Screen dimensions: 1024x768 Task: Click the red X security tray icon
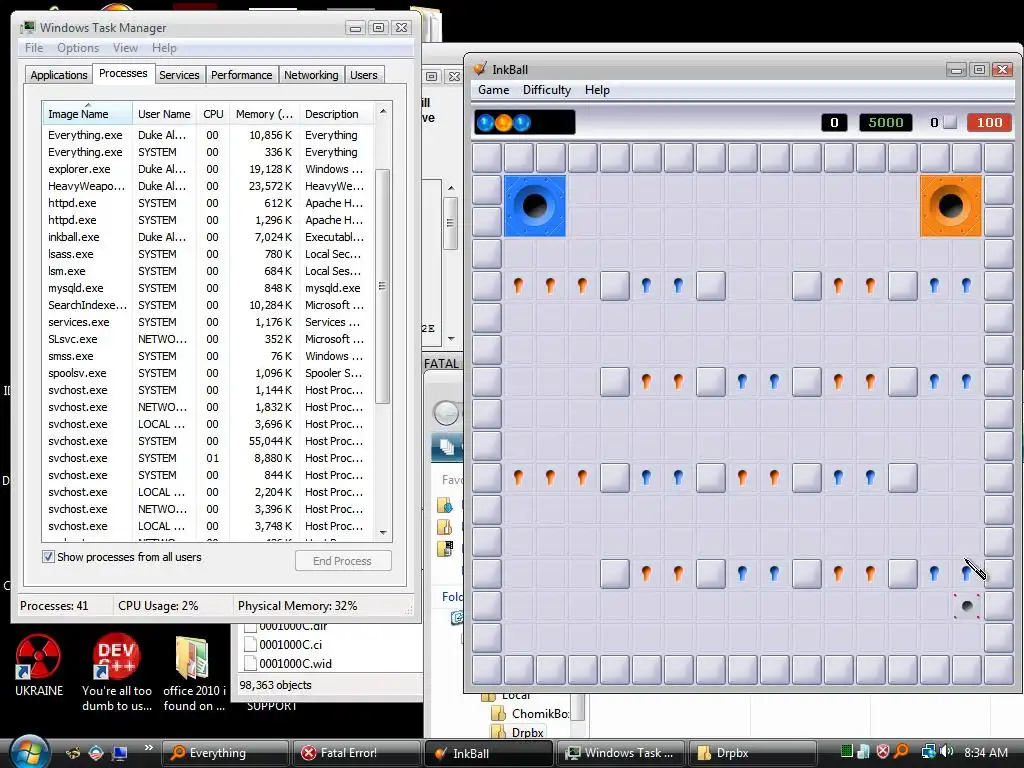tap(883, 752)
